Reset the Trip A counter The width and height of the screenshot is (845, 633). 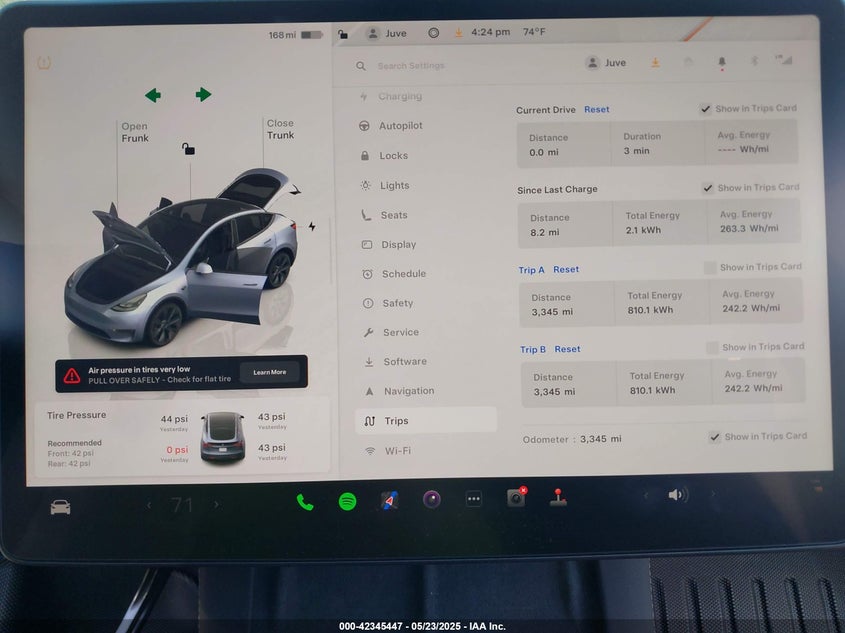[566, 270]
